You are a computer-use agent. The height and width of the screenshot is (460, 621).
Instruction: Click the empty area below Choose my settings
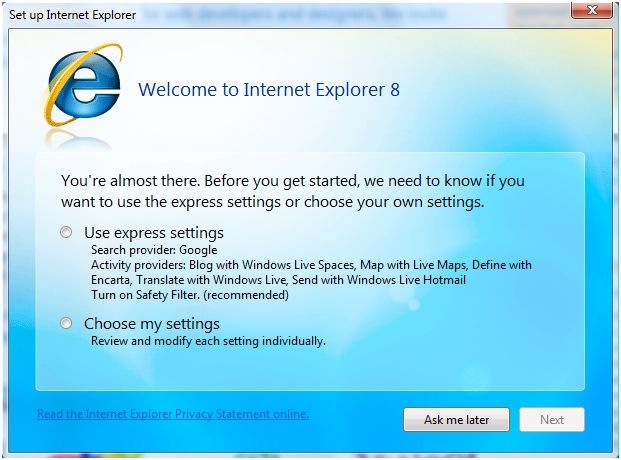pyautogui.click(x=310, y=368)
